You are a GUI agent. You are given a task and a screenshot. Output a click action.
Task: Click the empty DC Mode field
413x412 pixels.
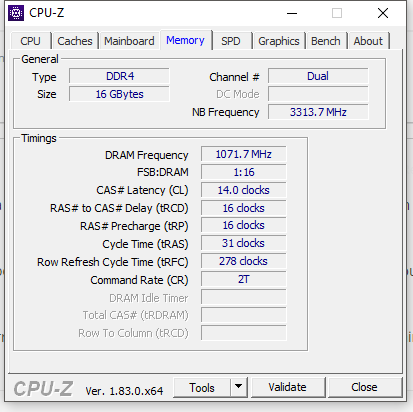coord(318,94)
